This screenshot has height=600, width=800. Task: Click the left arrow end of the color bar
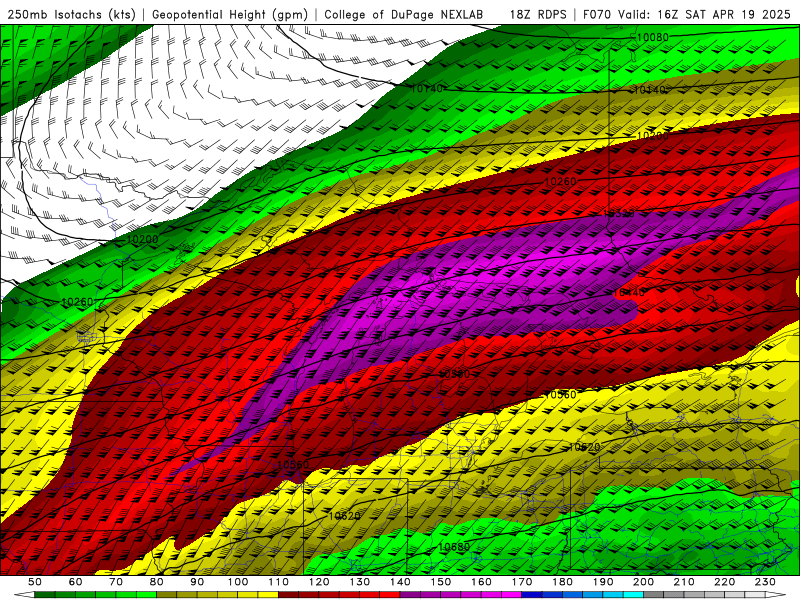24,594
